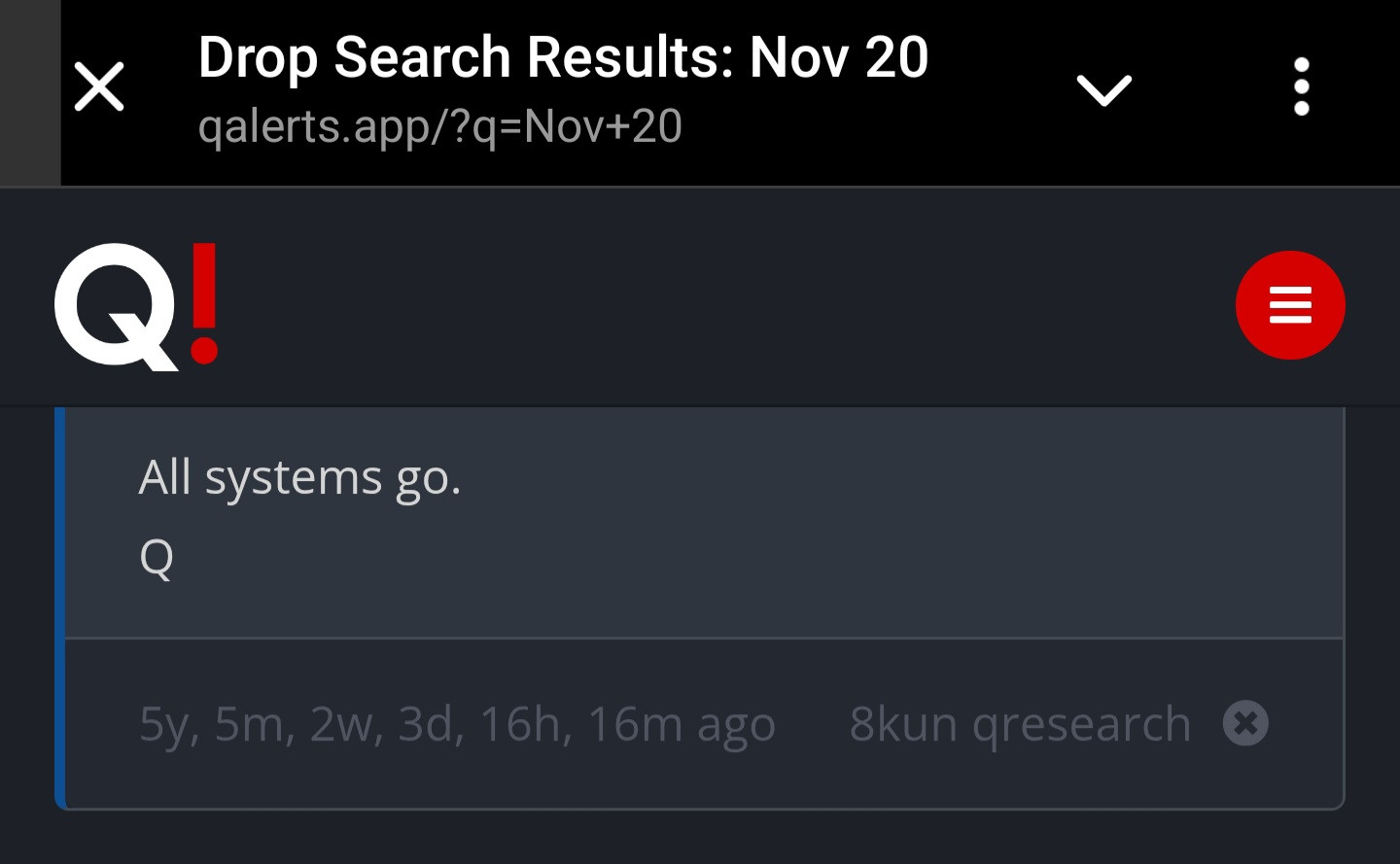Click the Q signature line in the drop
This screenshot has height=864, width=1400.
click(157, 557)
